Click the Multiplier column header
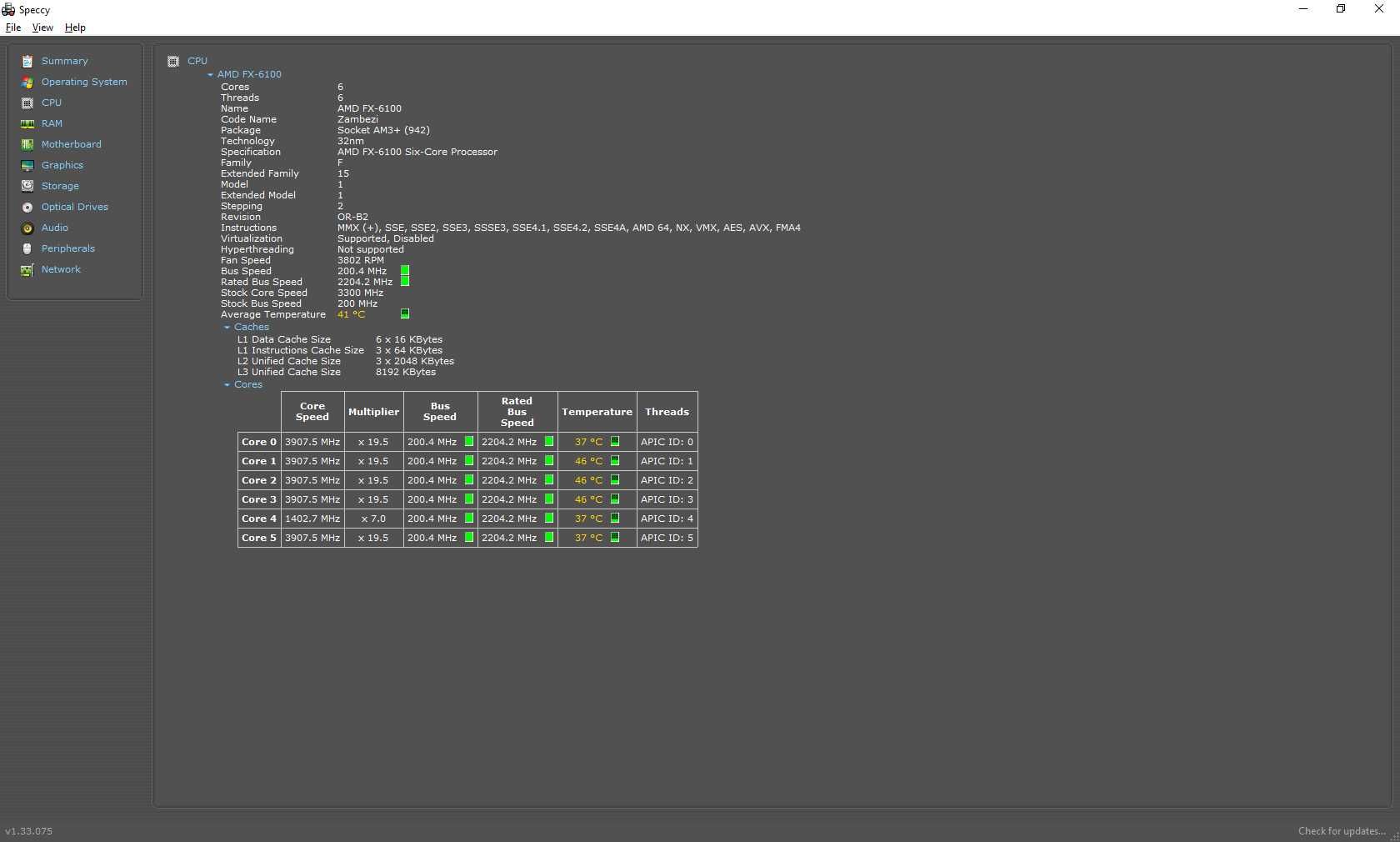Image resolution: width=1400 pixels, height=842 pixels. click(373, 412)
